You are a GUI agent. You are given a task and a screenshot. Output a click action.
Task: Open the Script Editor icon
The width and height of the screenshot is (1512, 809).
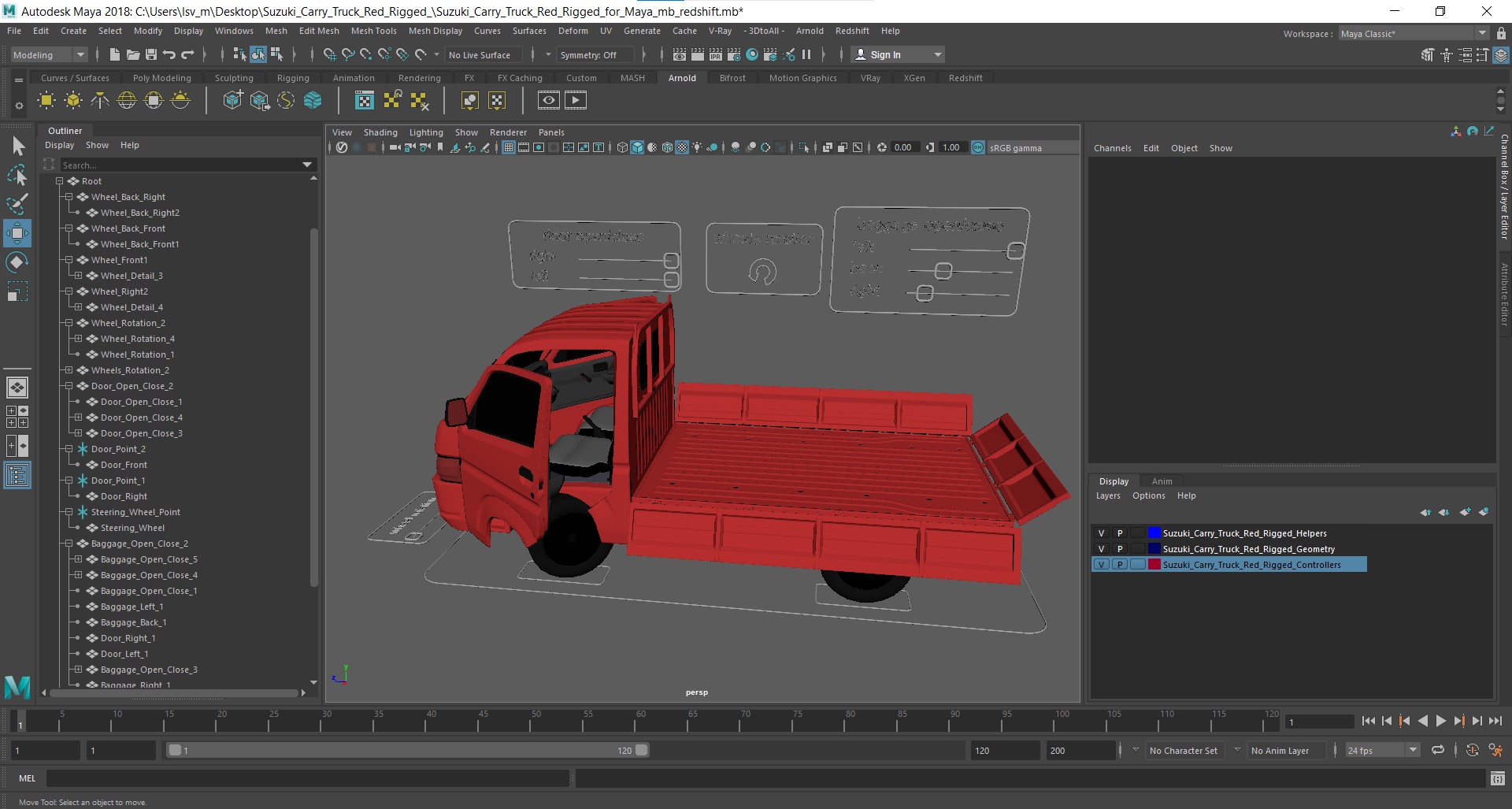pyautogui.click(x=1497, y=778)
